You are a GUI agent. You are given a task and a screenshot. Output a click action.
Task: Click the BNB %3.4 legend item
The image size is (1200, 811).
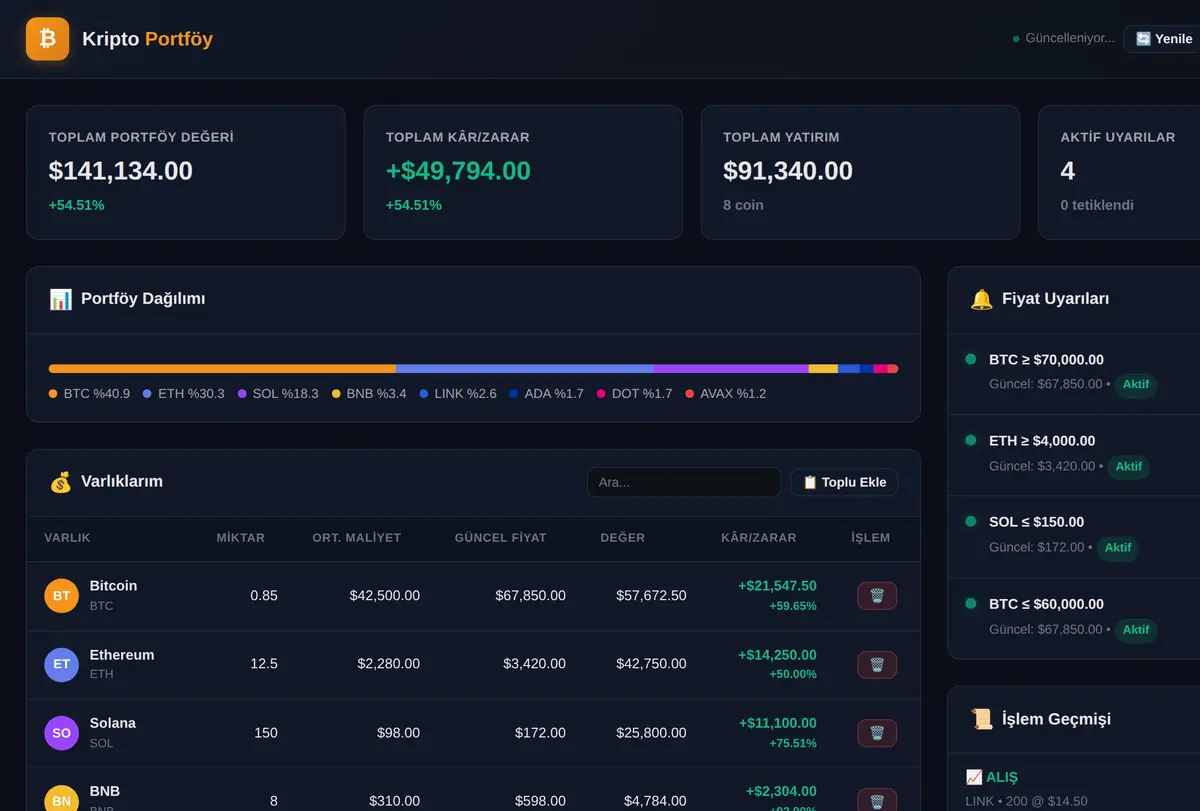click(369, 394)
